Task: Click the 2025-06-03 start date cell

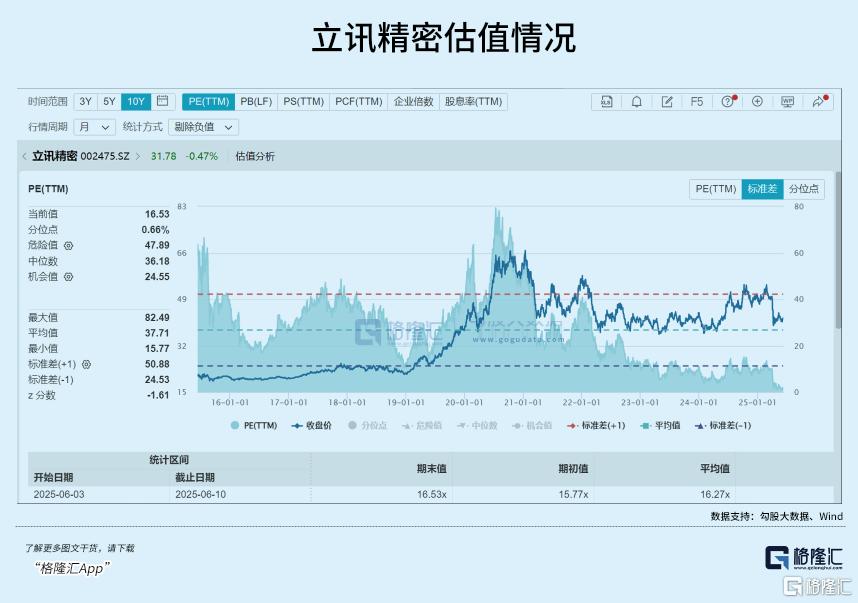Action: coord(59,495)
